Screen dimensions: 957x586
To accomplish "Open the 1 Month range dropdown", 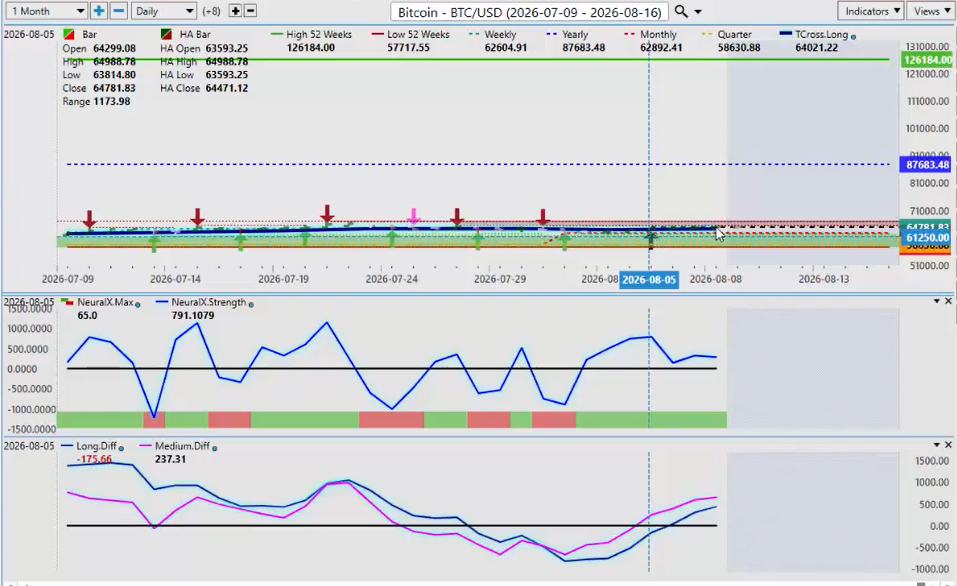I will [x=46, y=11].
